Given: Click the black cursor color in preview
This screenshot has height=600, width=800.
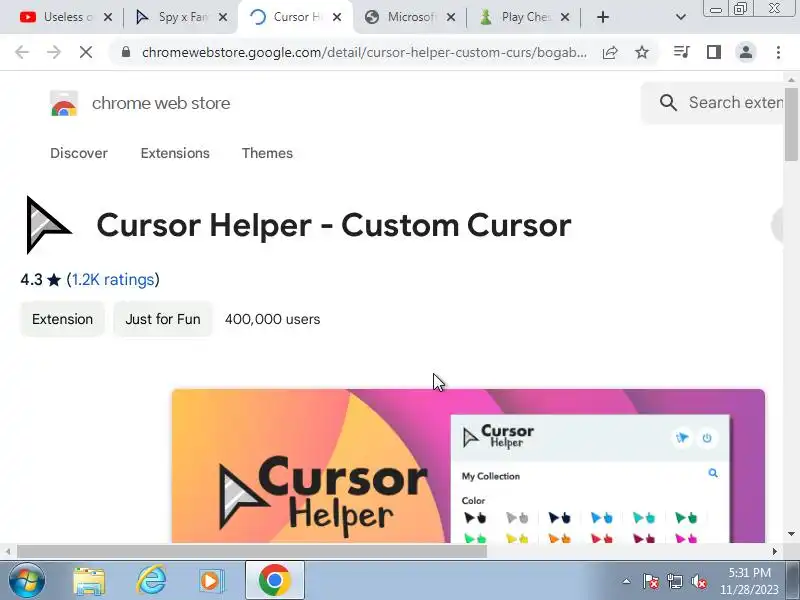Looking at the screenshot, I should pos(474,518).
